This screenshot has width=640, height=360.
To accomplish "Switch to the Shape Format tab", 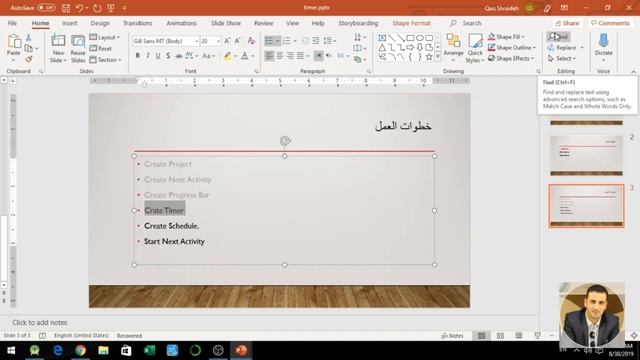I will point(411,23).
